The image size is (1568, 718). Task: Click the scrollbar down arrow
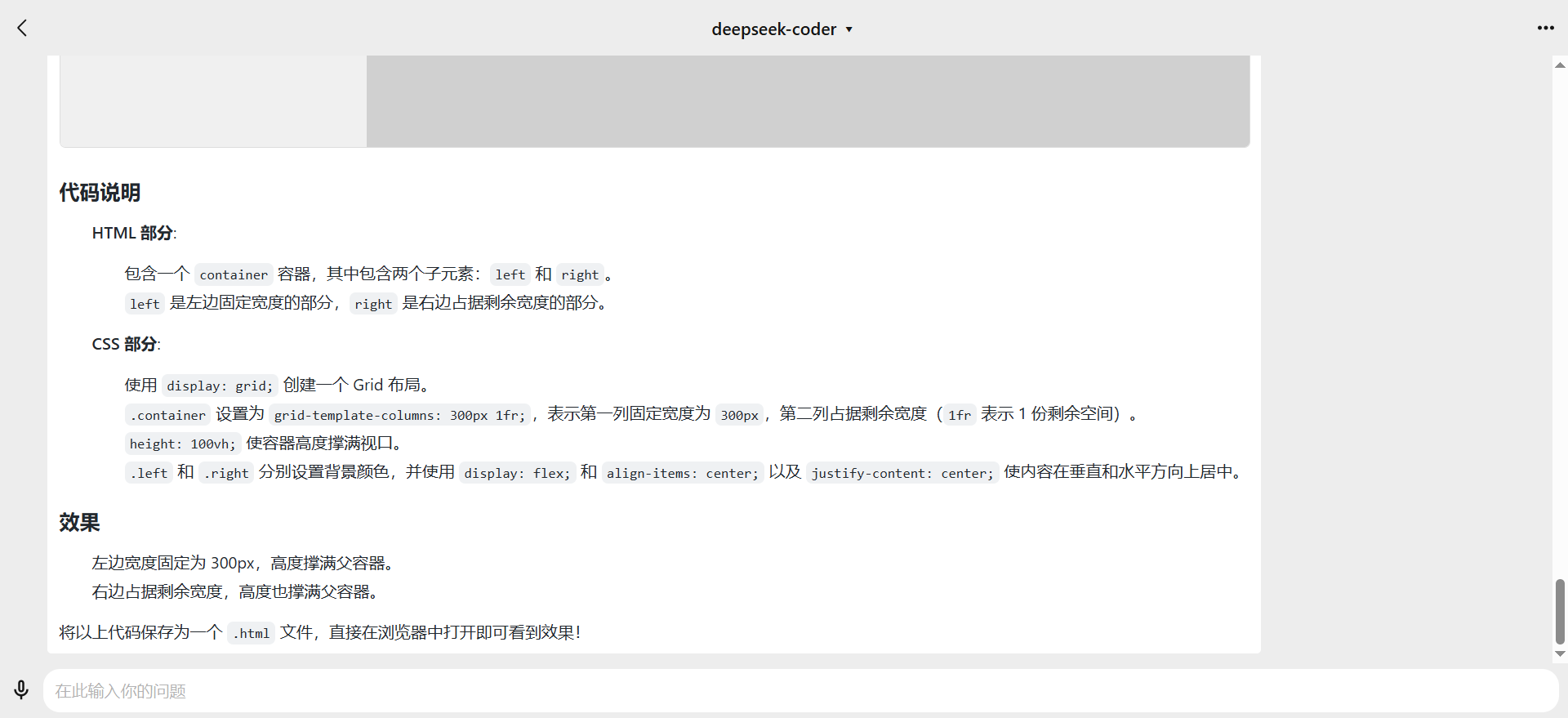(1560, 653)
